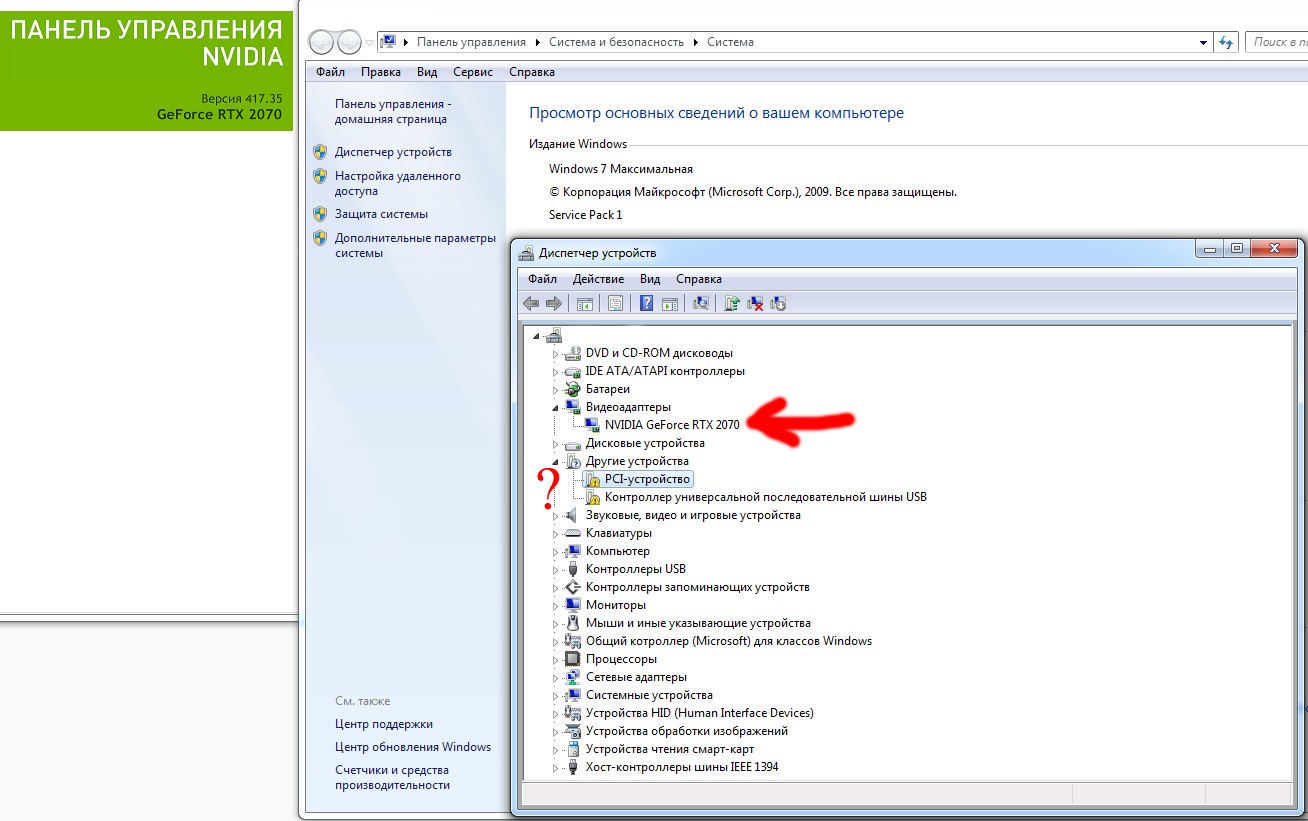Open recent pages dropdown next to navigation arrows

369,43
